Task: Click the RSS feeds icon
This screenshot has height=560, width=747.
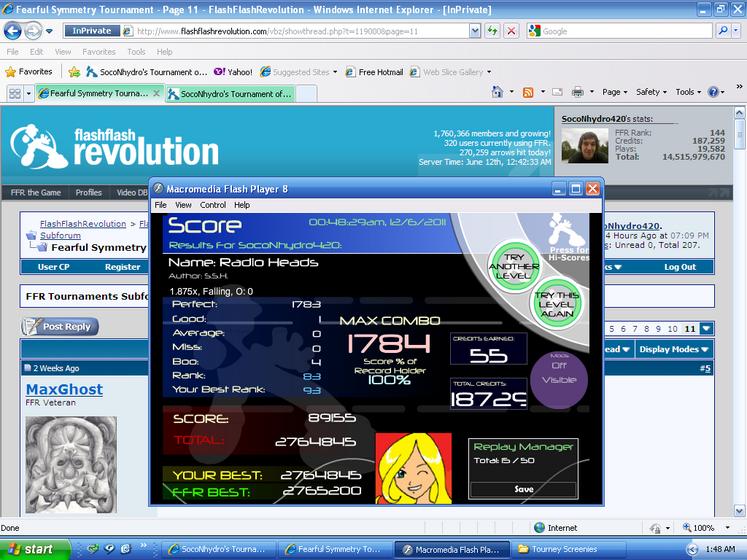Action: [x=528, y=92]
